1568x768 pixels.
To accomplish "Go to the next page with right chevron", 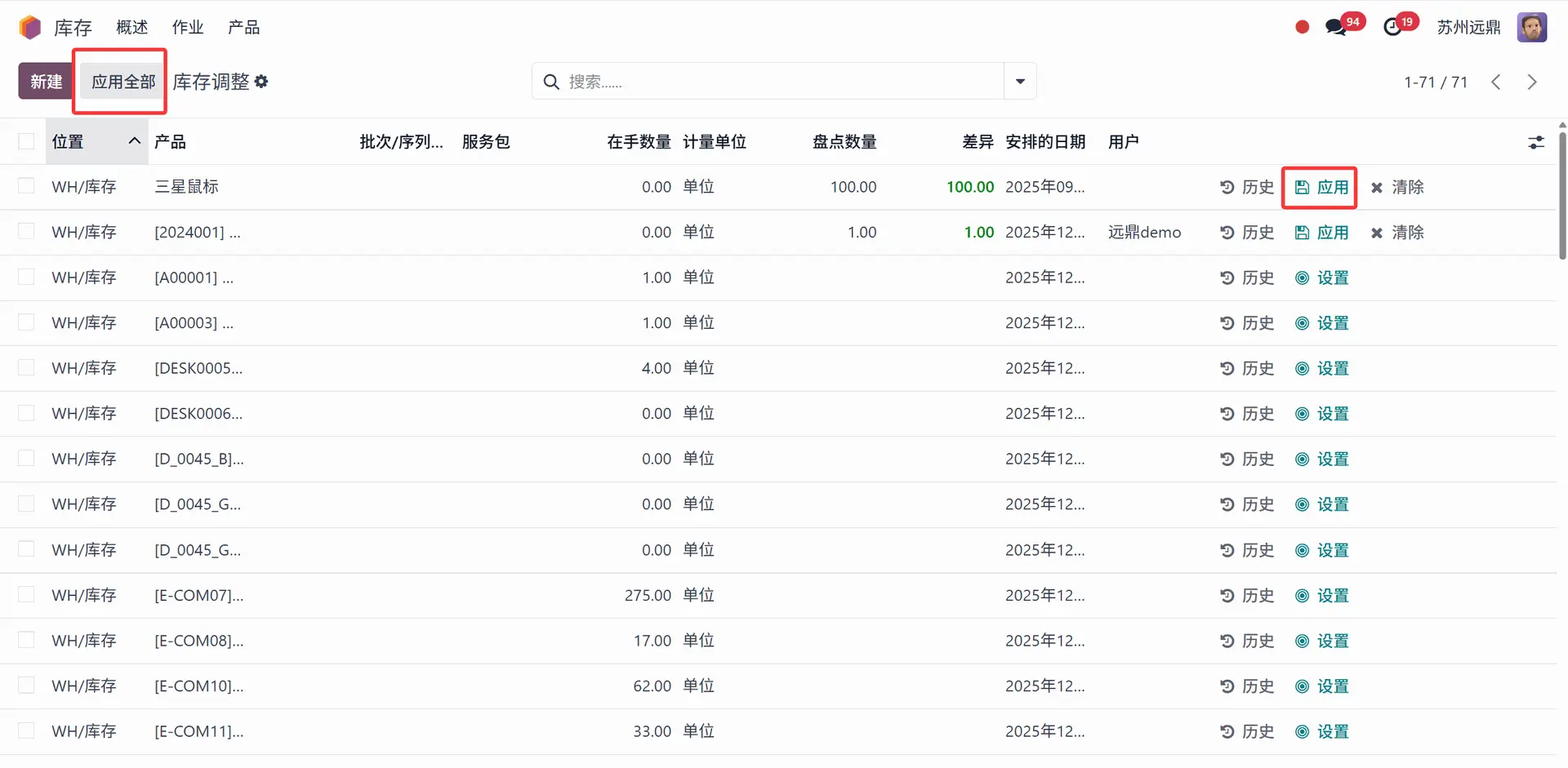I will (x=1532, y=82).
